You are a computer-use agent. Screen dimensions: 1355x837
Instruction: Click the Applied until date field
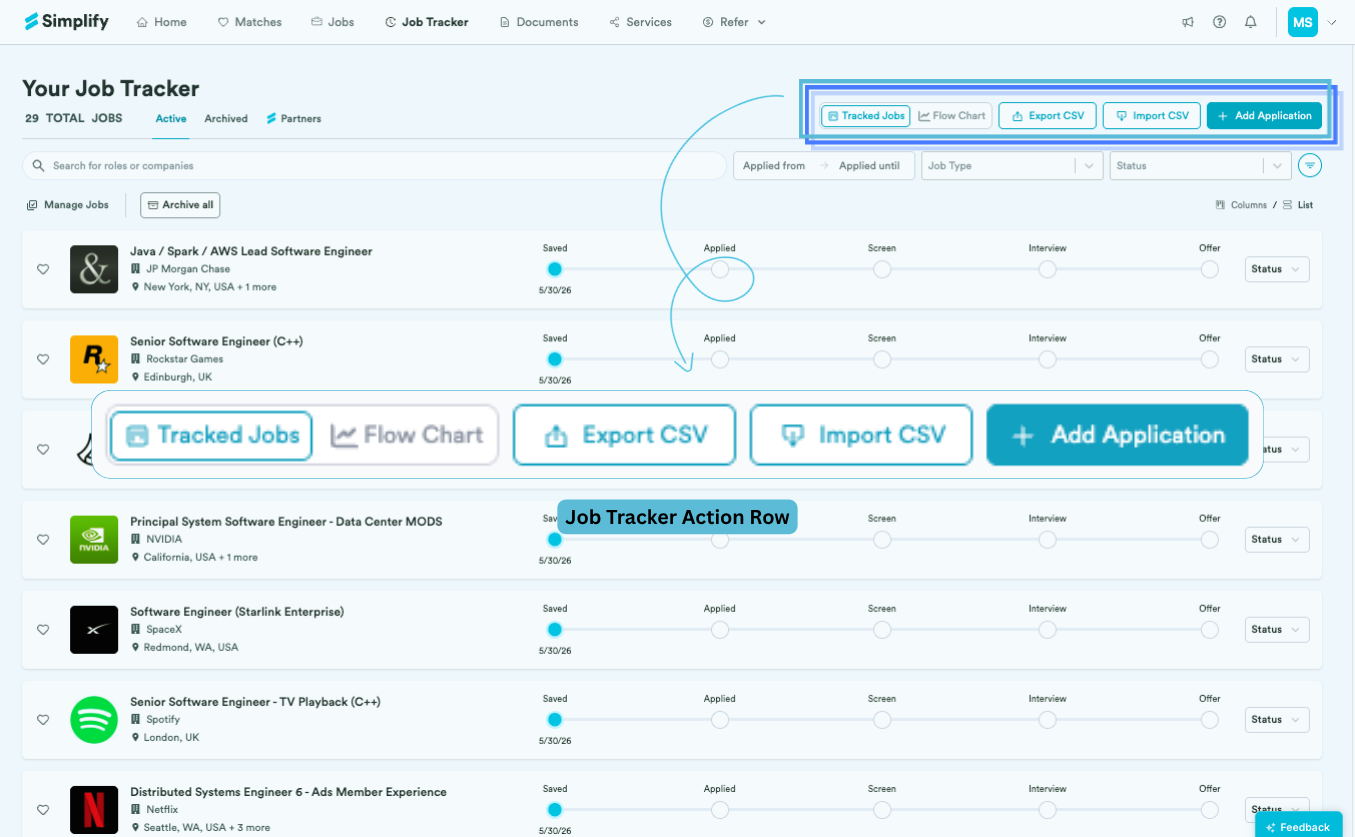pyautogui.click(x=869, y=166)
